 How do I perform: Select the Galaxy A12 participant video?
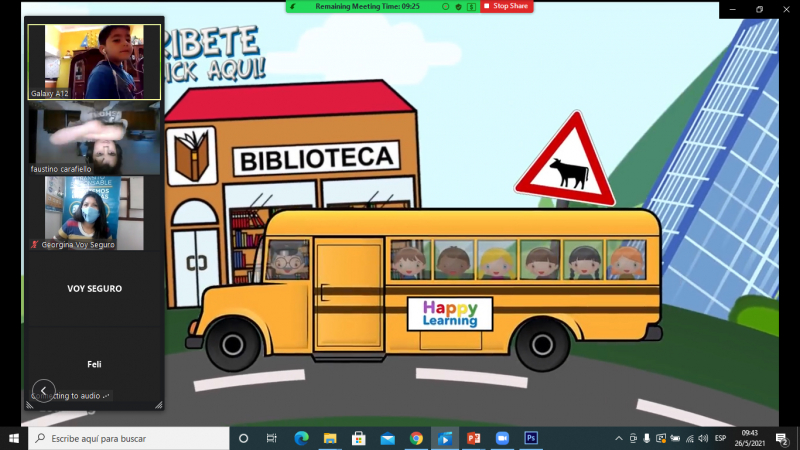[94, 62]
